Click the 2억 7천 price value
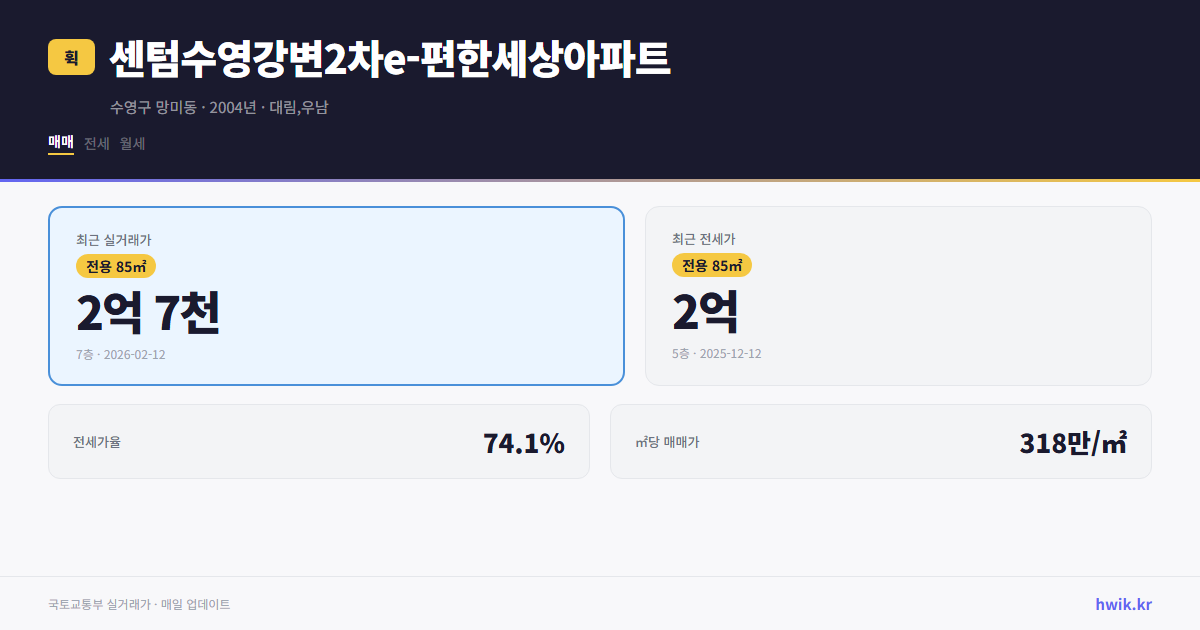 click(148, 313)
